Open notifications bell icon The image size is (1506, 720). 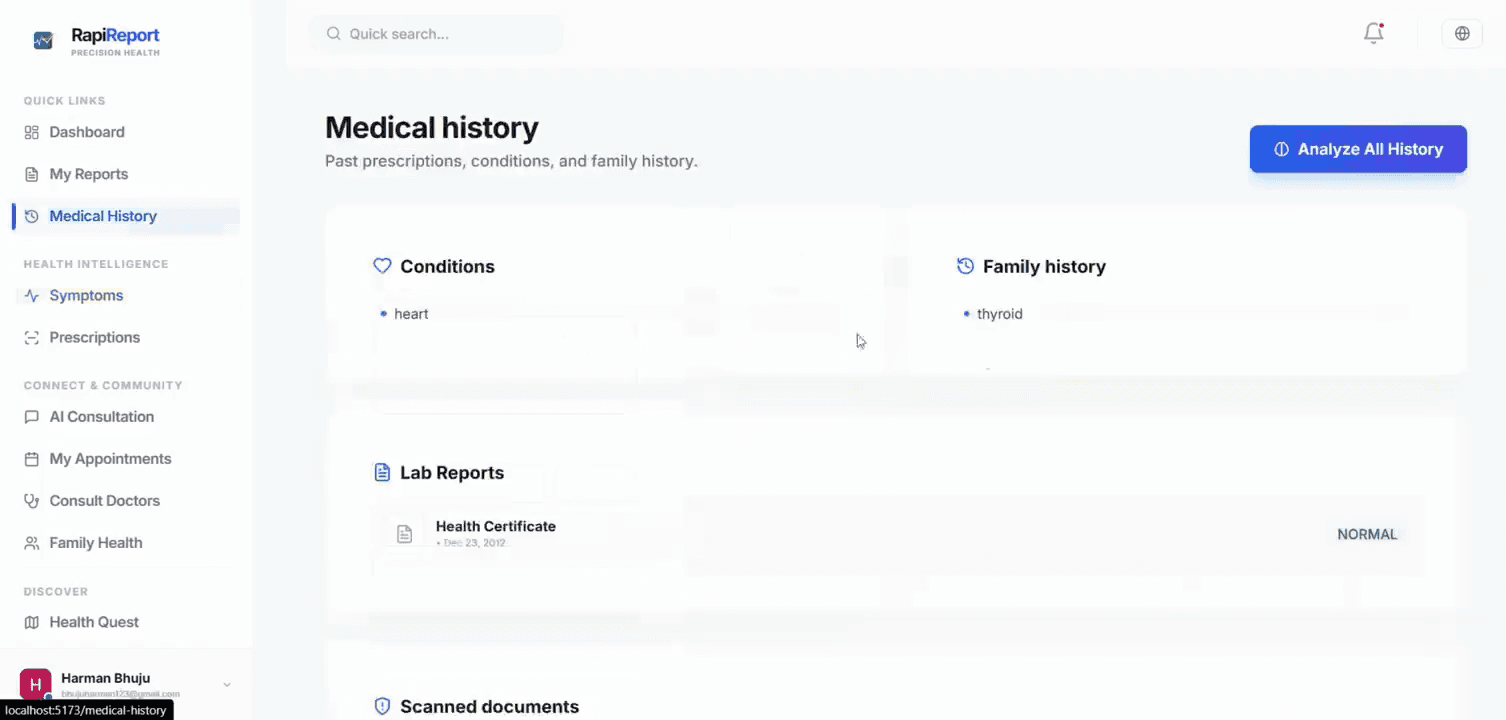point(1374,33)
